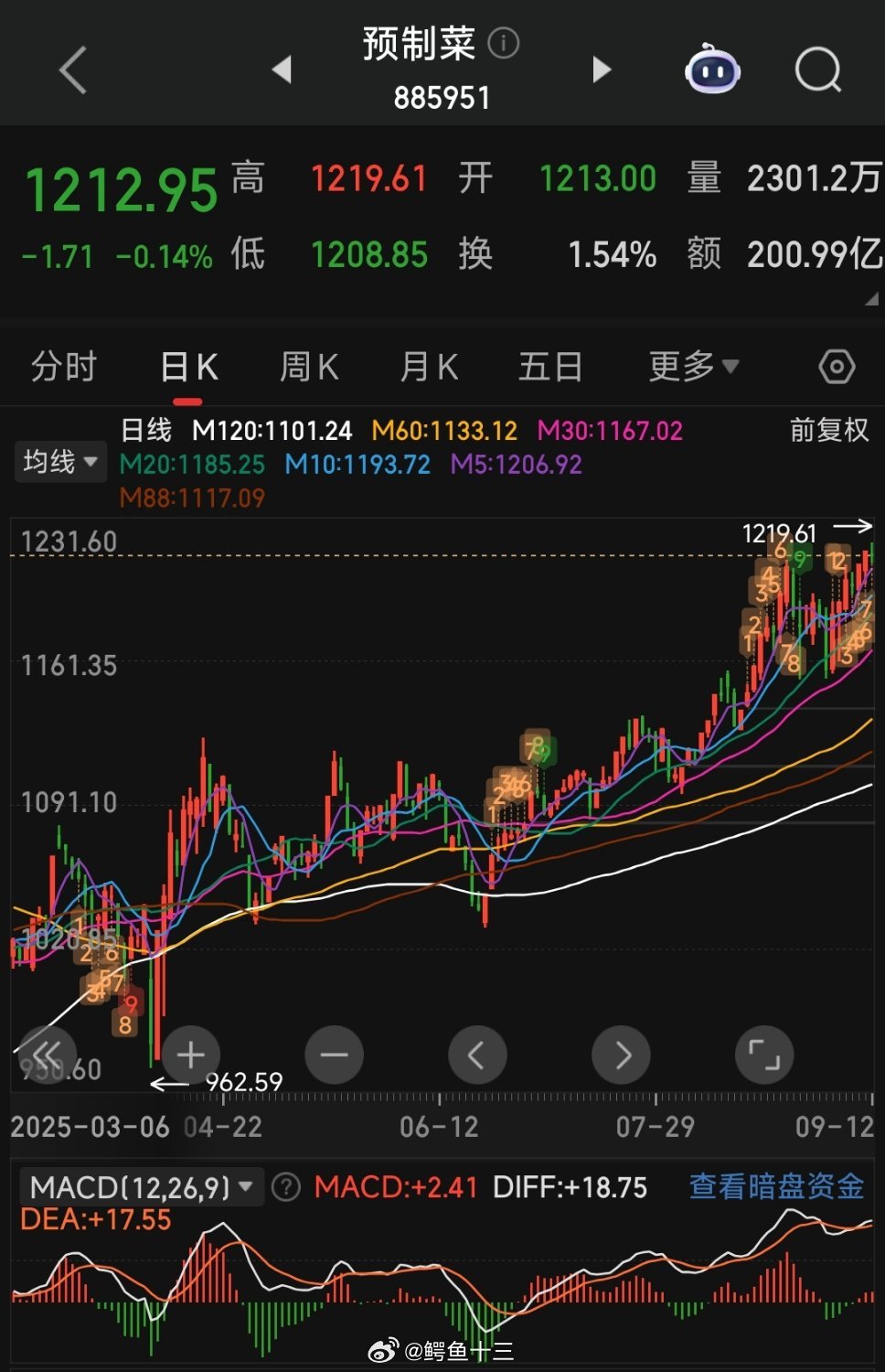Tap the 06-12 date axis label
The width and height of the screenshot is (885, 1372).
point(439,1126)
